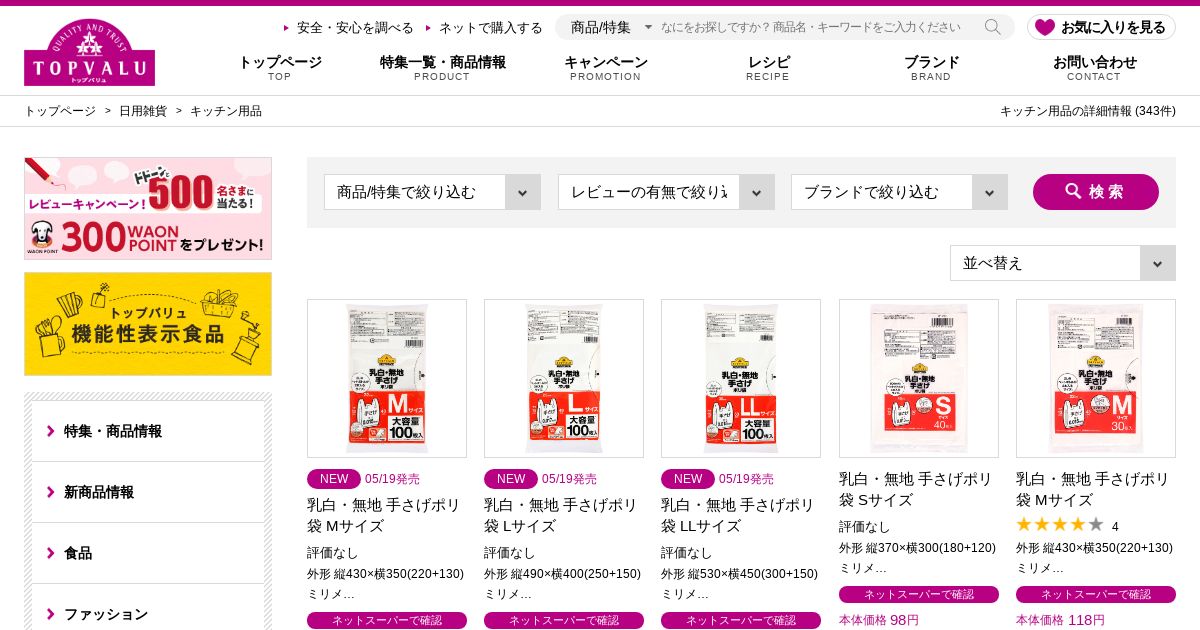Open Sサイズ 40枚 product image

[x=919, y=378]
